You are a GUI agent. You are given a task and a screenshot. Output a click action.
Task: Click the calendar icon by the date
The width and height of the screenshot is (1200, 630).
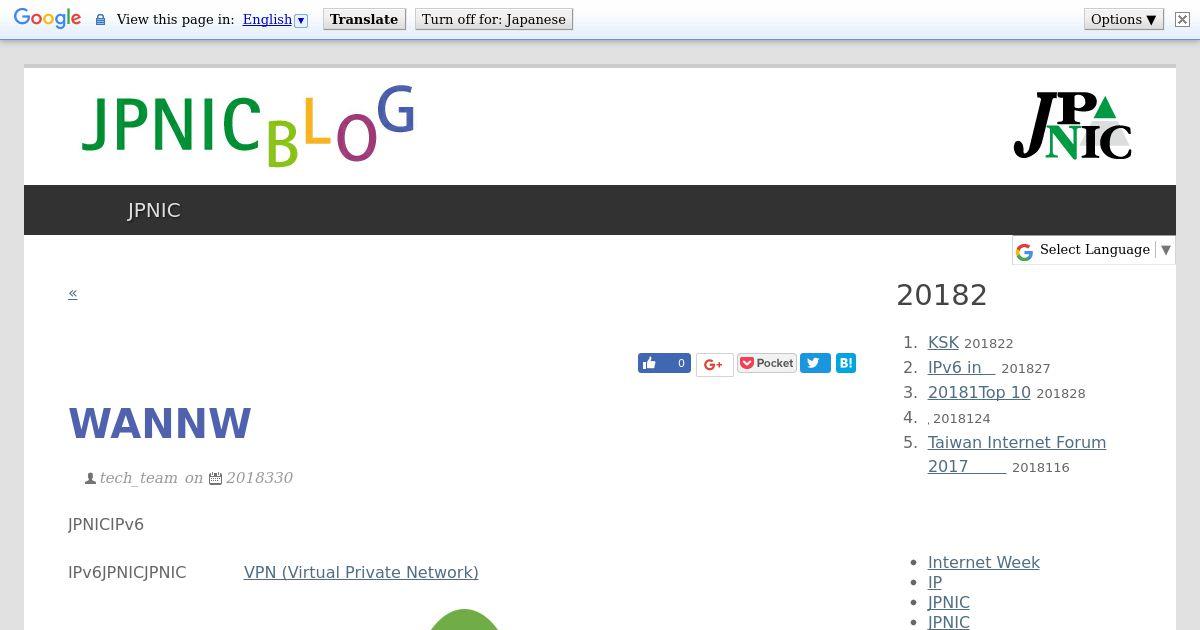coord(215,479)
